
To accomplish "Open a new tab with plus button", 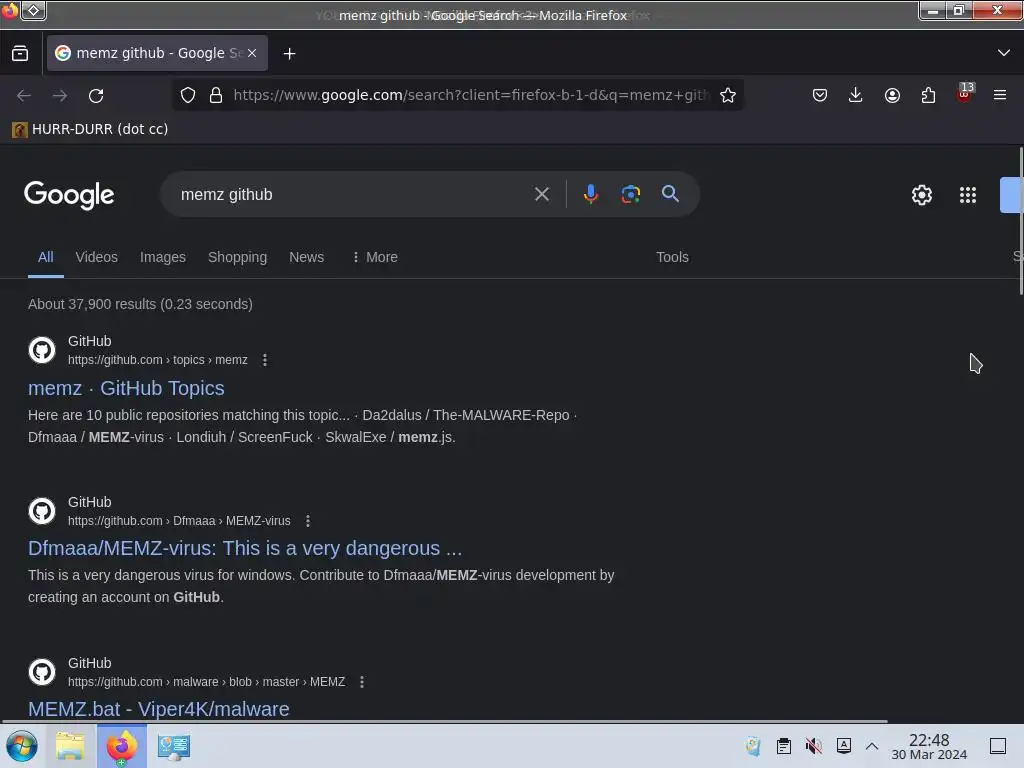I will click(x=289, y=54).
